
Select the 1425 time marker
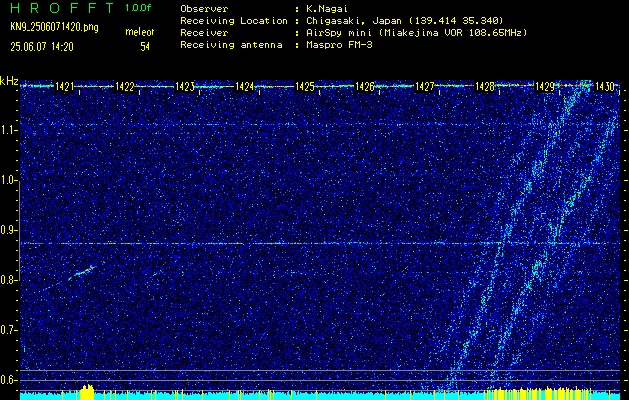tap(304, 86)
